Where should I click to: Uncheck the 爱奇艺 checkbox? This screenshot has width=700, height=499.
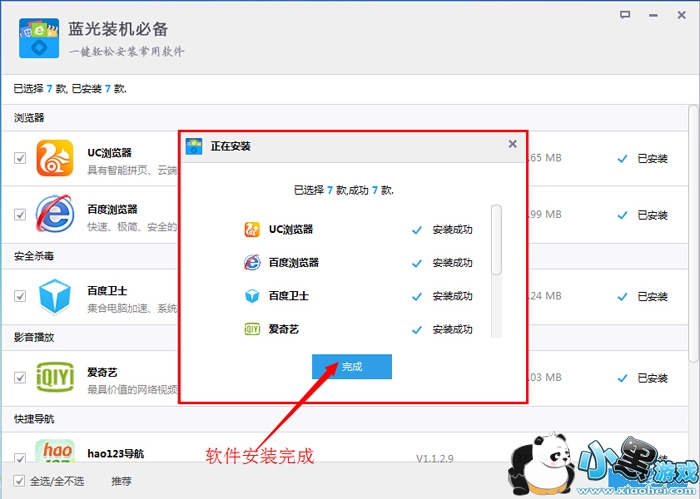(x=20, y=378)
